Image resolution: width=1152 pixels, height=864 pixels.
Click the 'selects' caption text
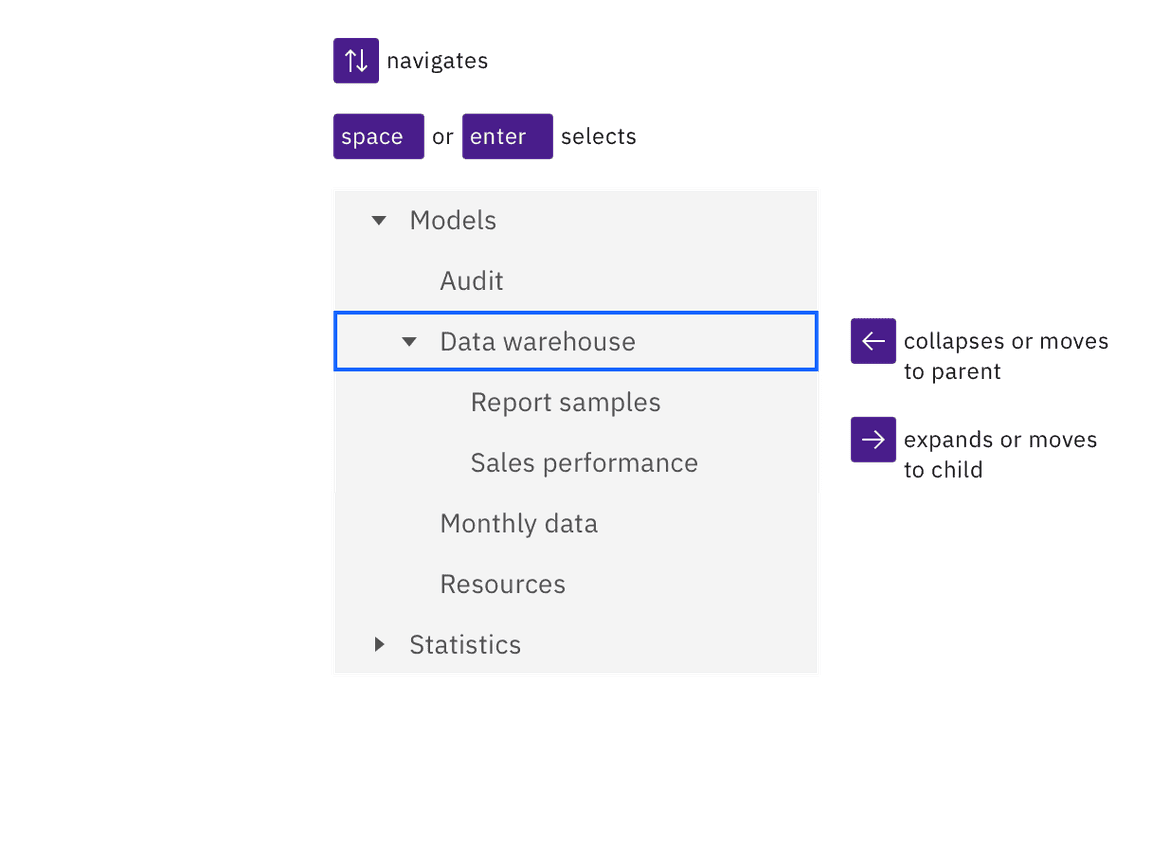pyautogui.click(x=598, y=137)
